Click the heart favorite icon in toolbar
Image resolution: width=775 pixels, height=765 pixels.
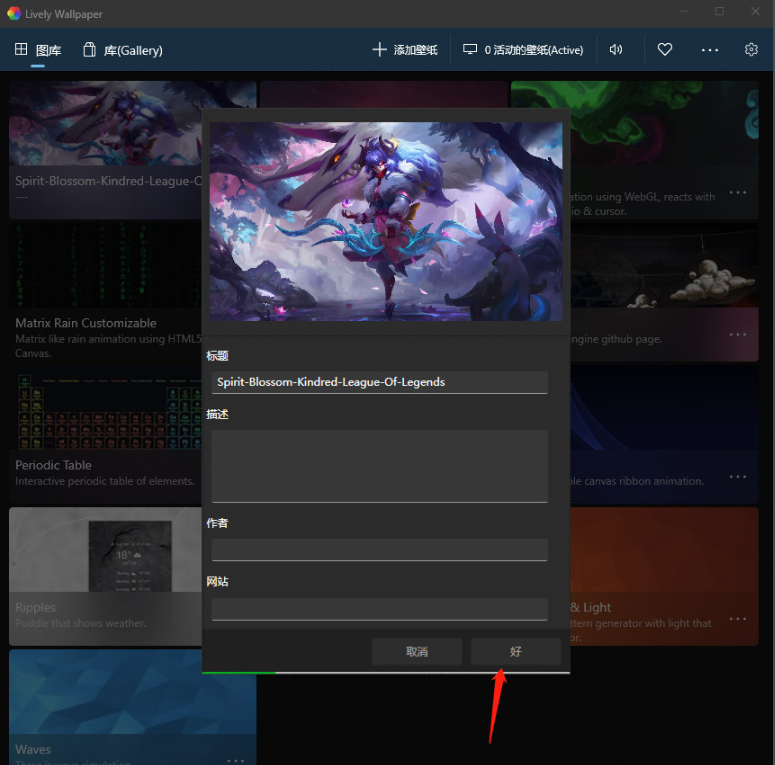pyautogui.click(x=664, y=50)
